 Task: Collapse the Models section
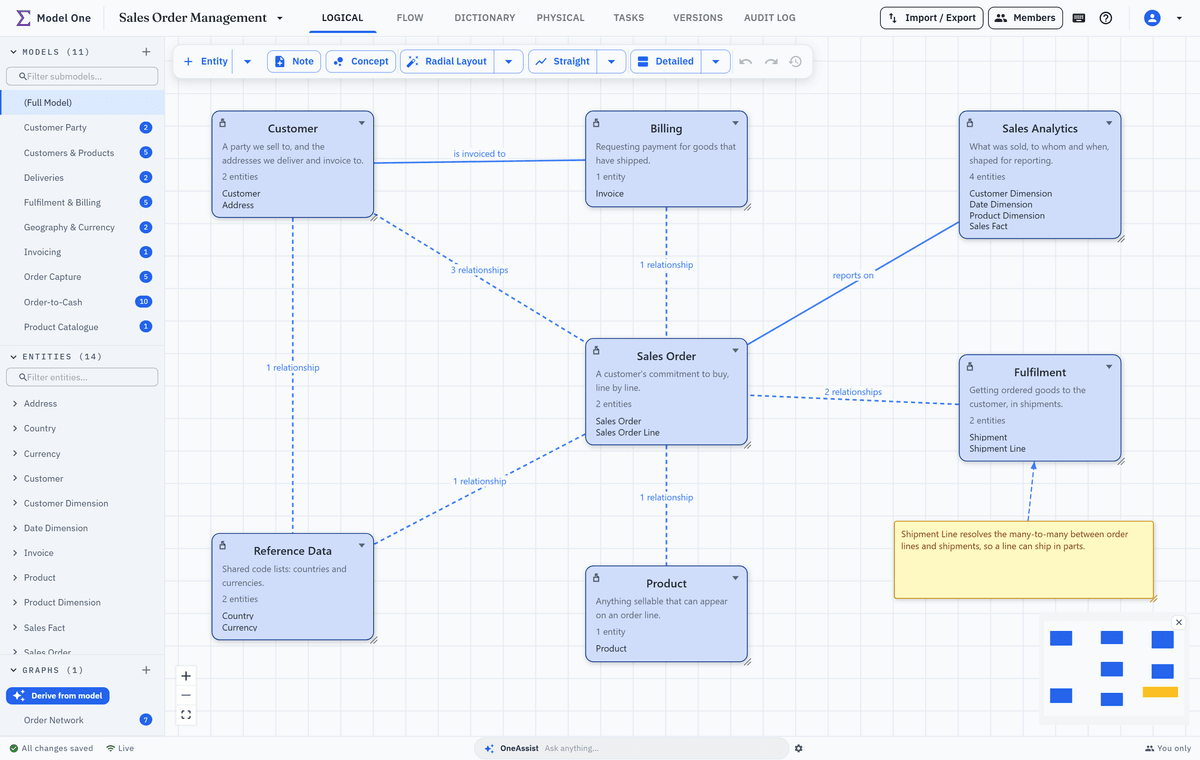click(x=13, y=51)
